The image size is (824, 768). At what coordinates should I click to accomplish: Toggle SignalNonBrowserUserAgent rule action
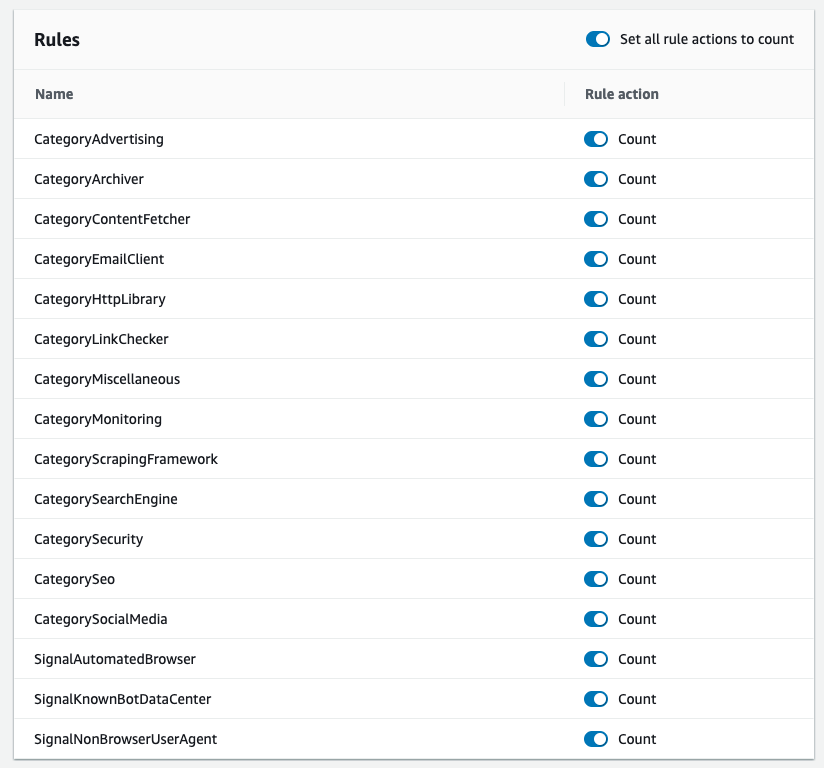(596, 739)
